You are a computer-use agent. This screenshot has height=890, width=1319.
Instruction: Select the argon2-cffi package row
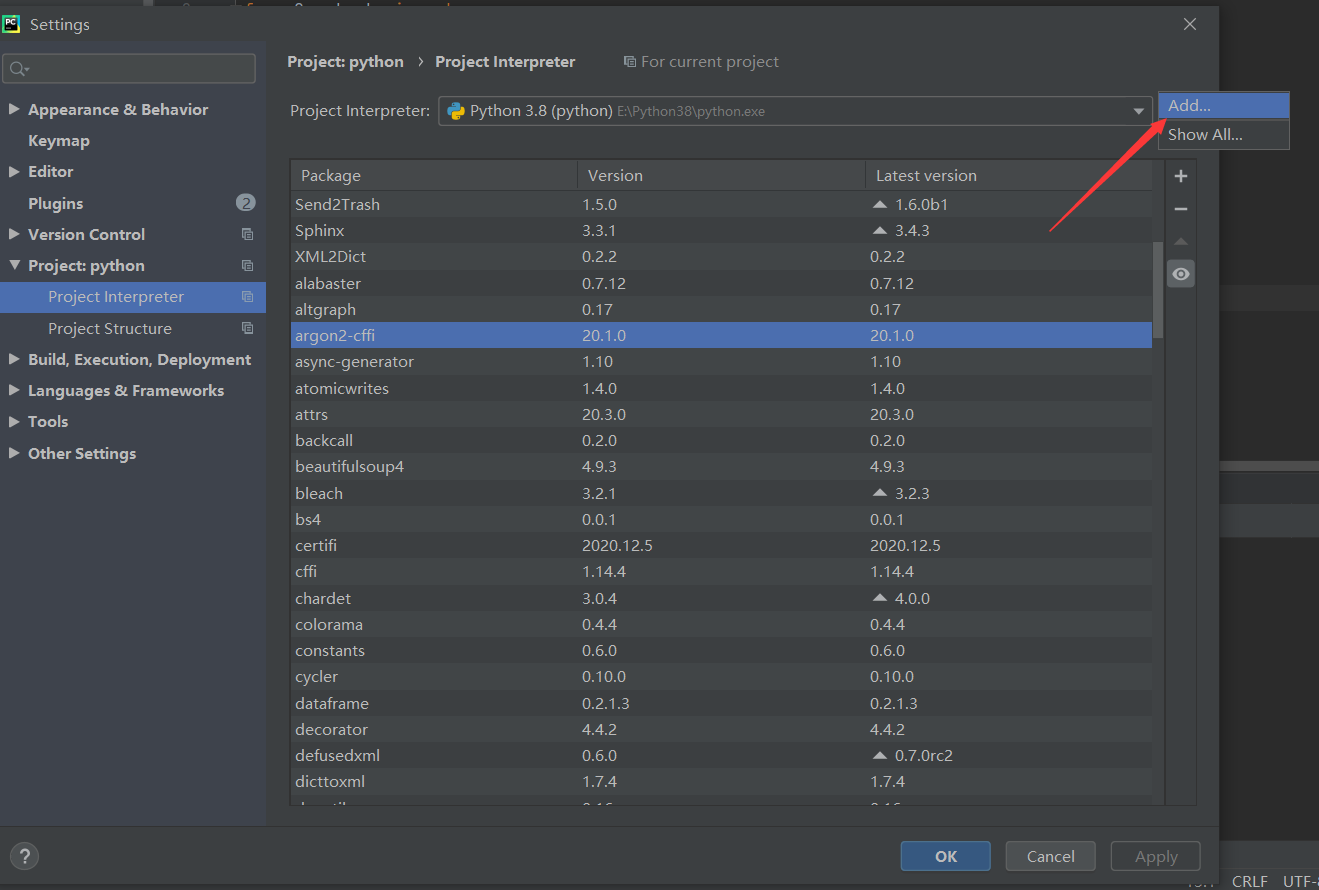[721, 335]
